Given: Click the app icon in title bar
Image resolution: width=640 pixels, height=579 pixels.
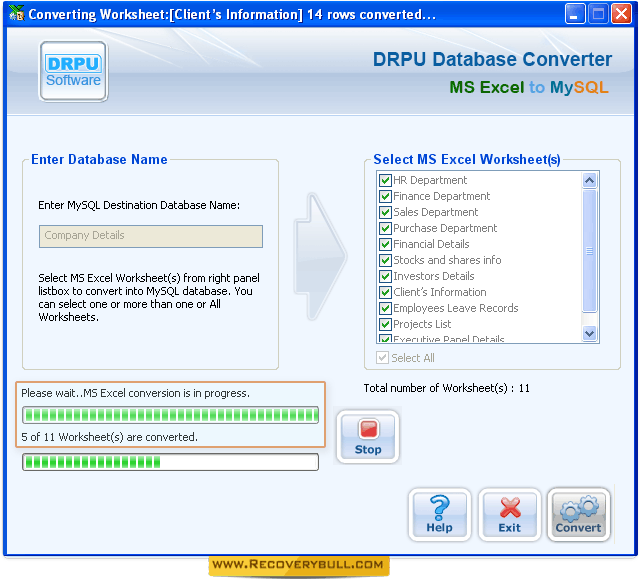Looking at the screenshot, I should coord(16,13).
